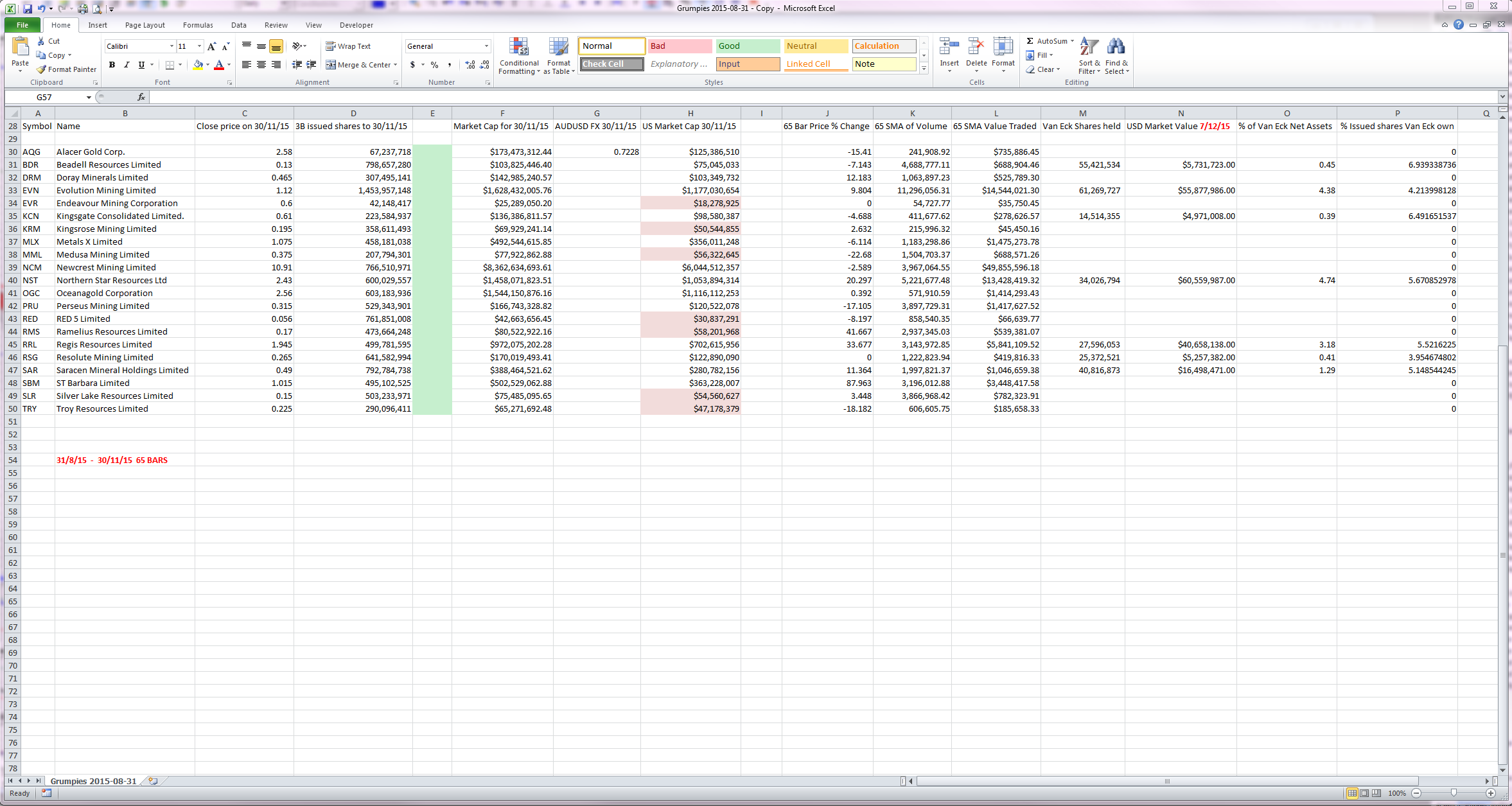The width and height of the screenshot is (1512, 806).
Task: Apply the red font color
Action: click(x=219, y=65)
